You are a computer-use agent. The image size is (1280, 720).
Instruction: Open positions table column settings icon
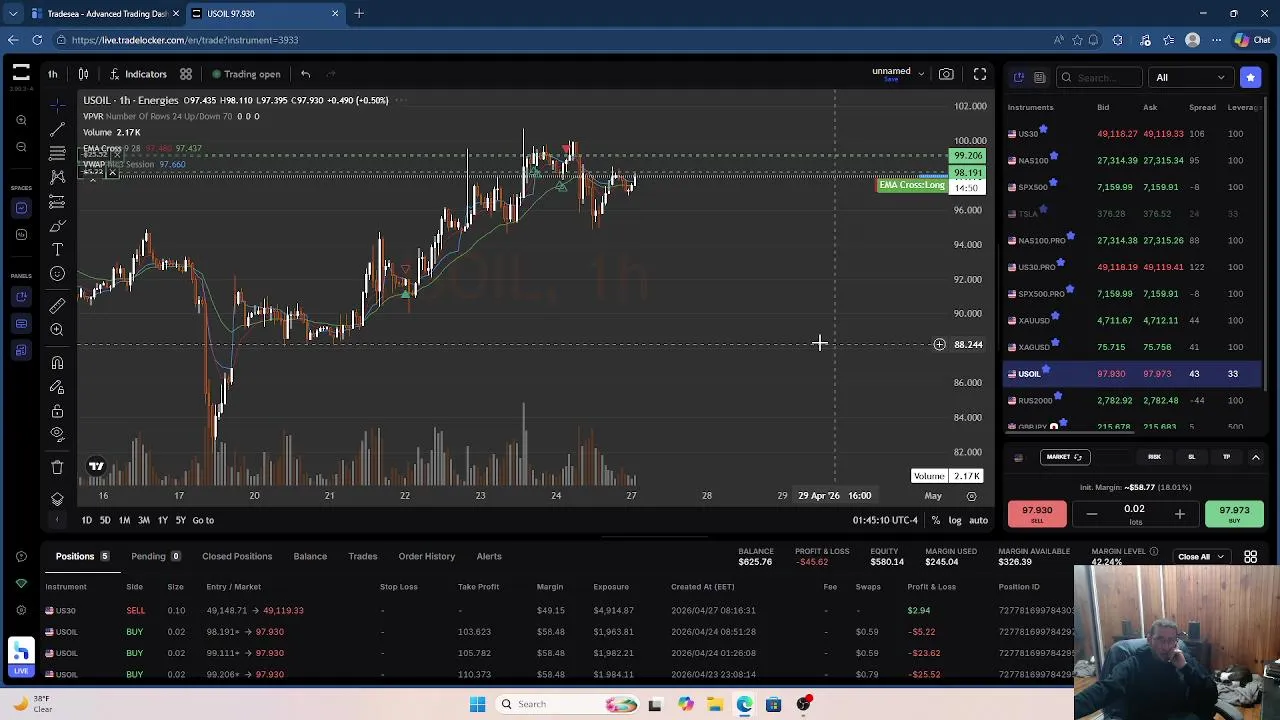1250,557
